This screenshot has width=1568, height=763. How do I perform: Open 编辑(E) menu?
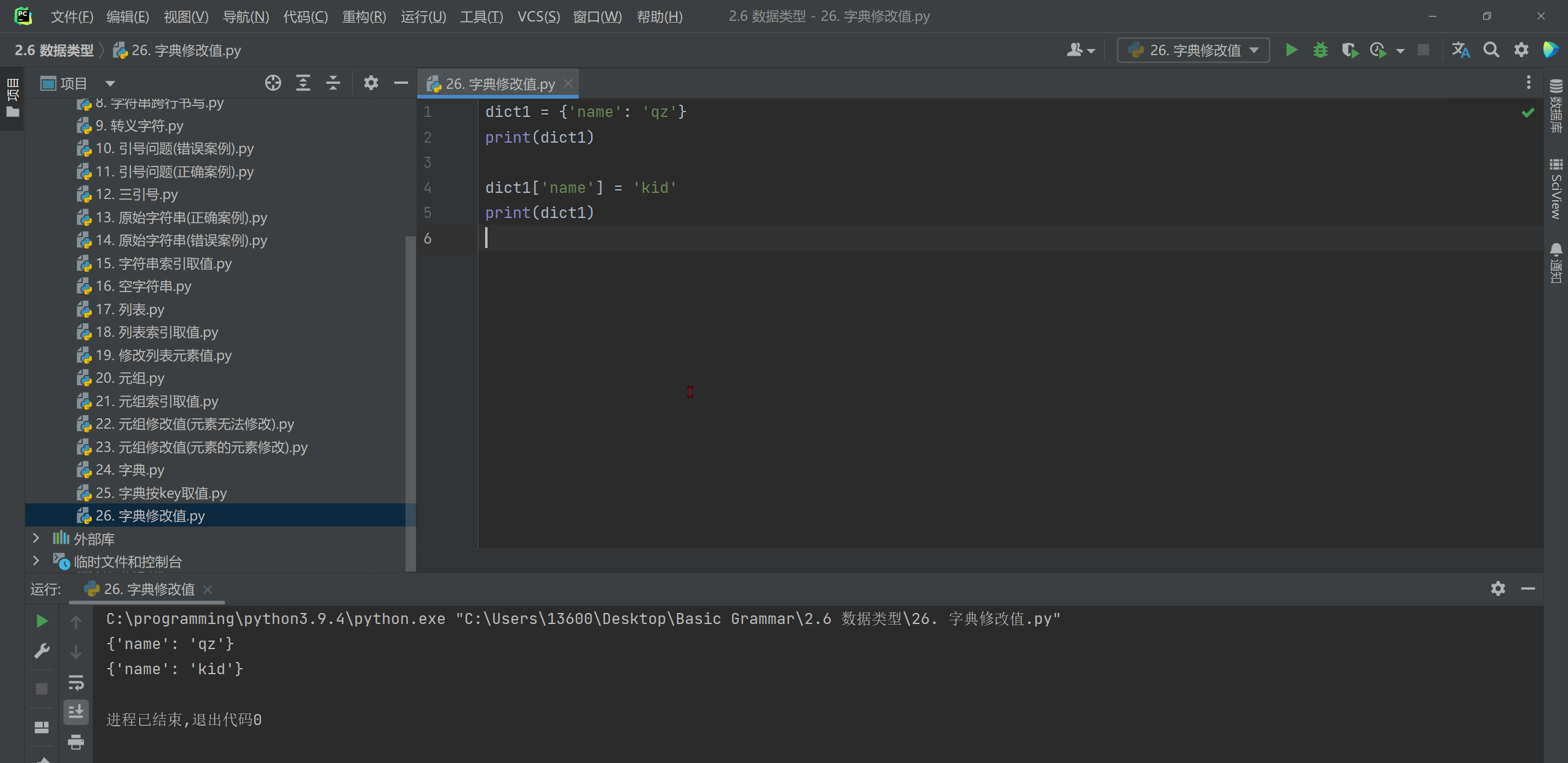[127, 17]
